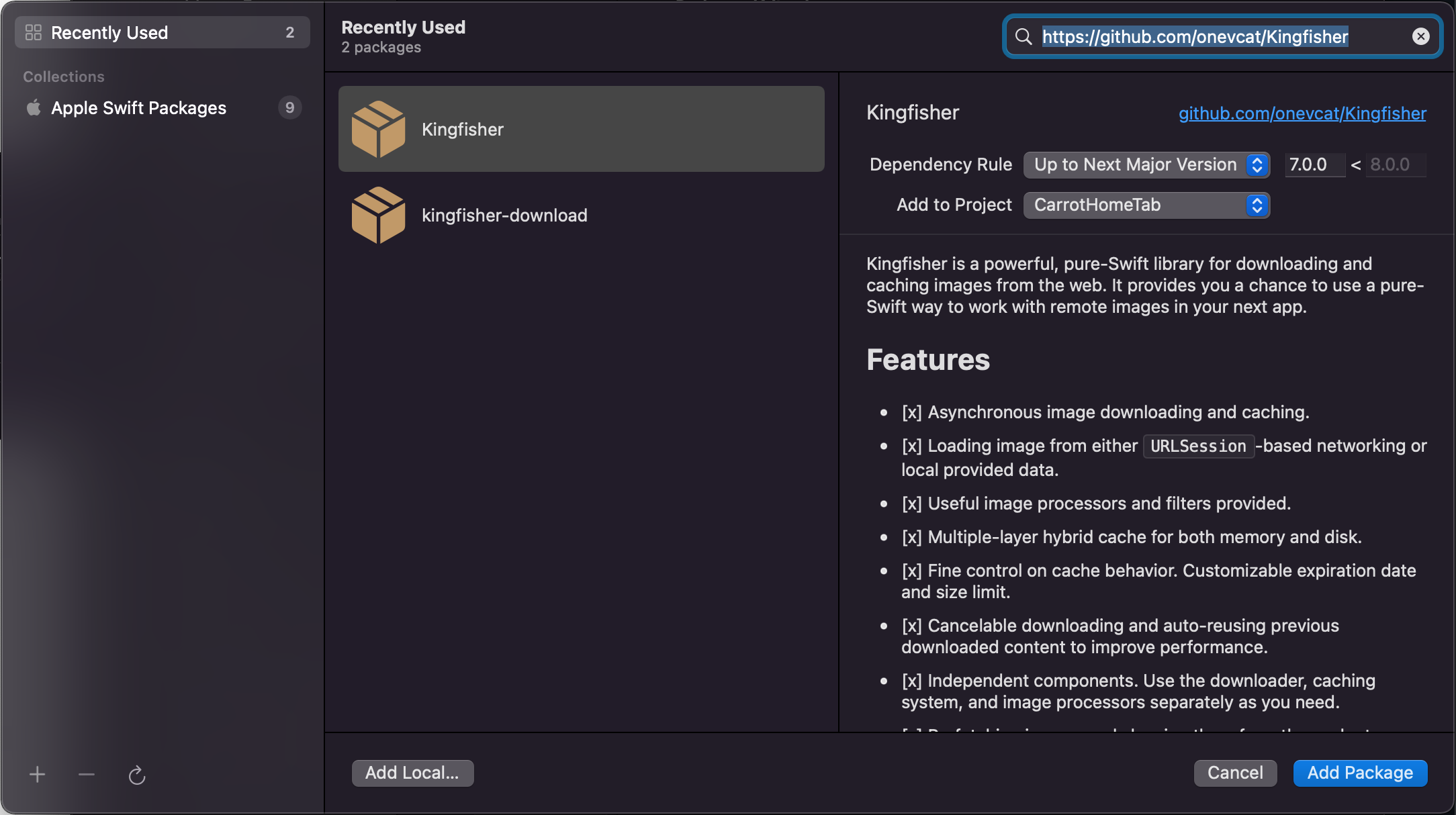This screenshot has height=815, width=1456.
Task: Click the Dependency Rule dropdown arrows
Action: [1257, 164]
